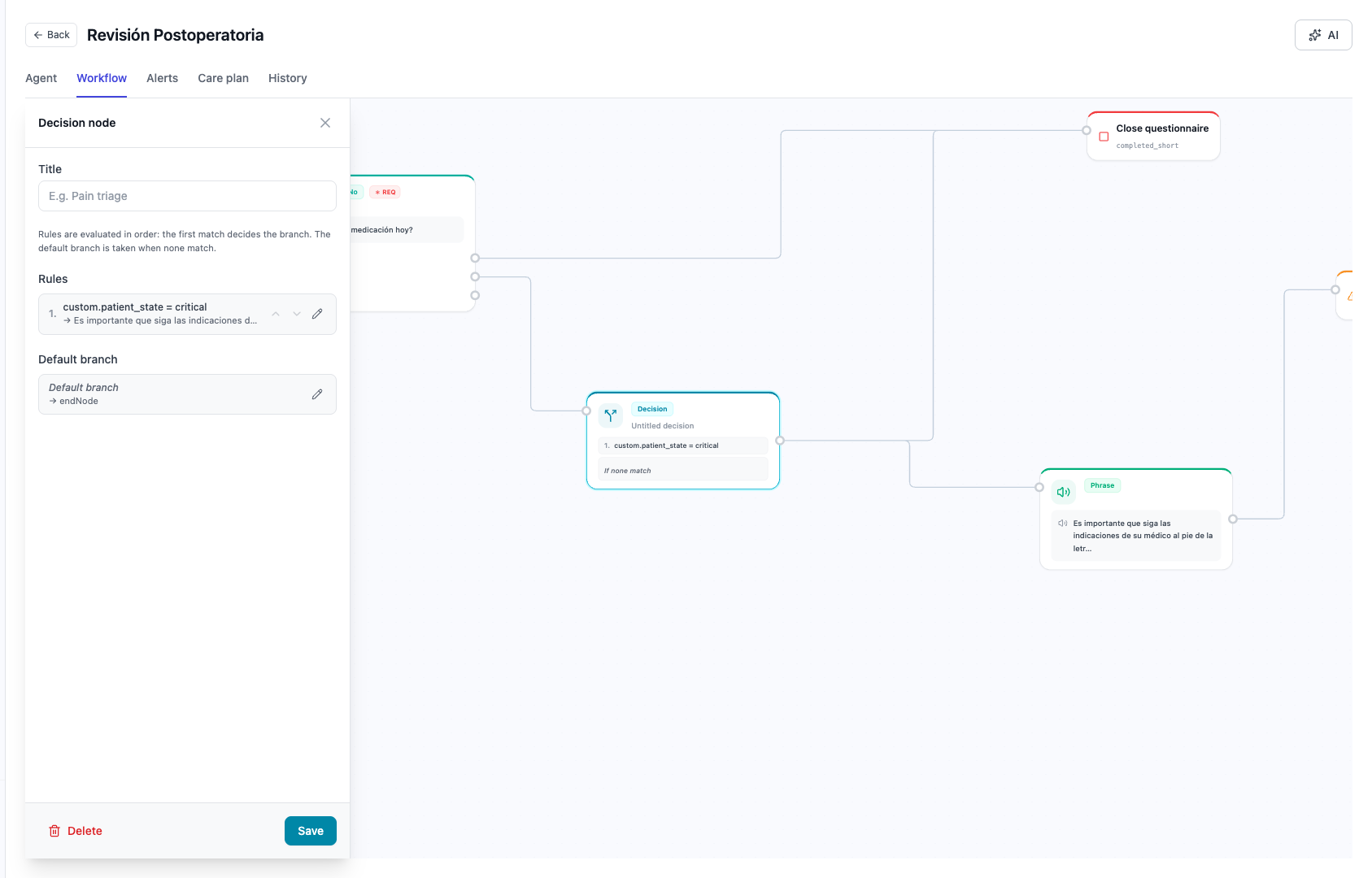The width and height of the screenshot is (1372, 878).
Task: Edit the custom.patient_state rule pencil icon
Action: tap(317, 314)
